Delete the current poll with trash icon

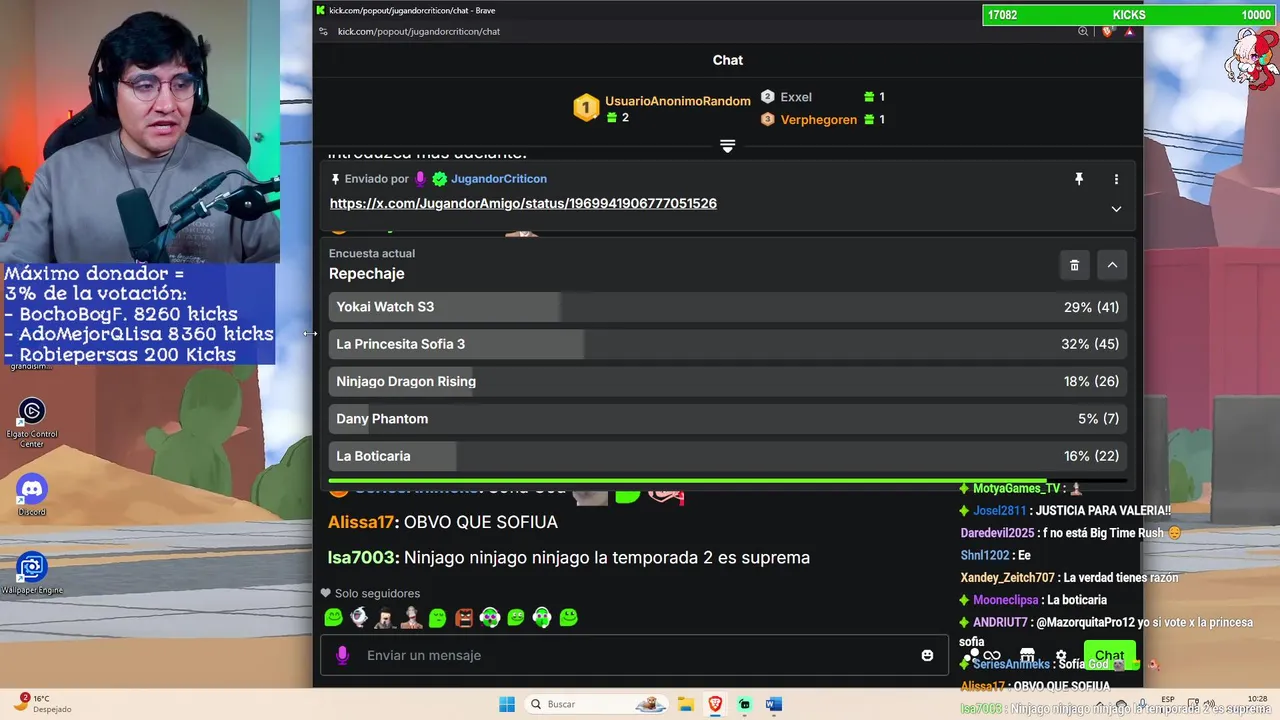coord(1074,265)
